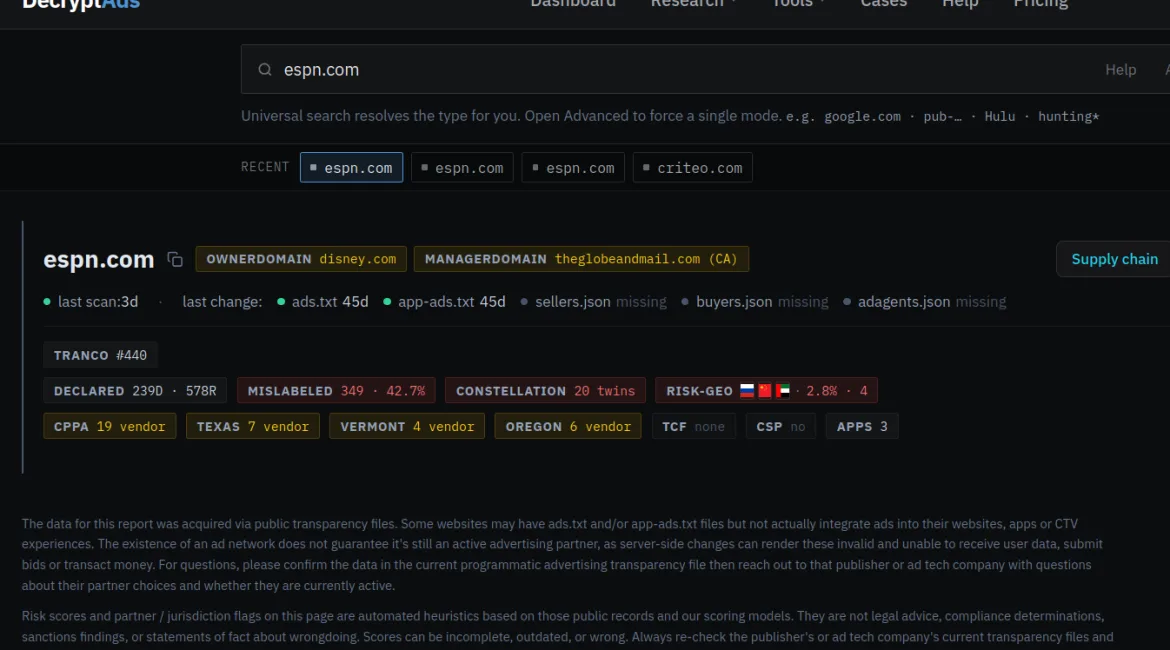Viewport: 1170px width, 650px height.
Task: Click the search magnifier icon
Action: 265,69
